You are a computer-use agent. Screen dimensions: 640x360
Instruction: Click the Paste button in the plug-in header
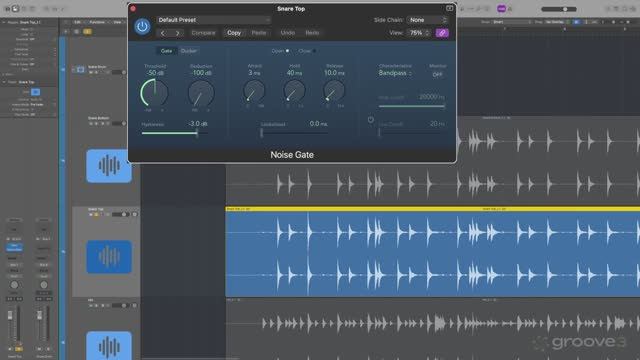point(259,33)
